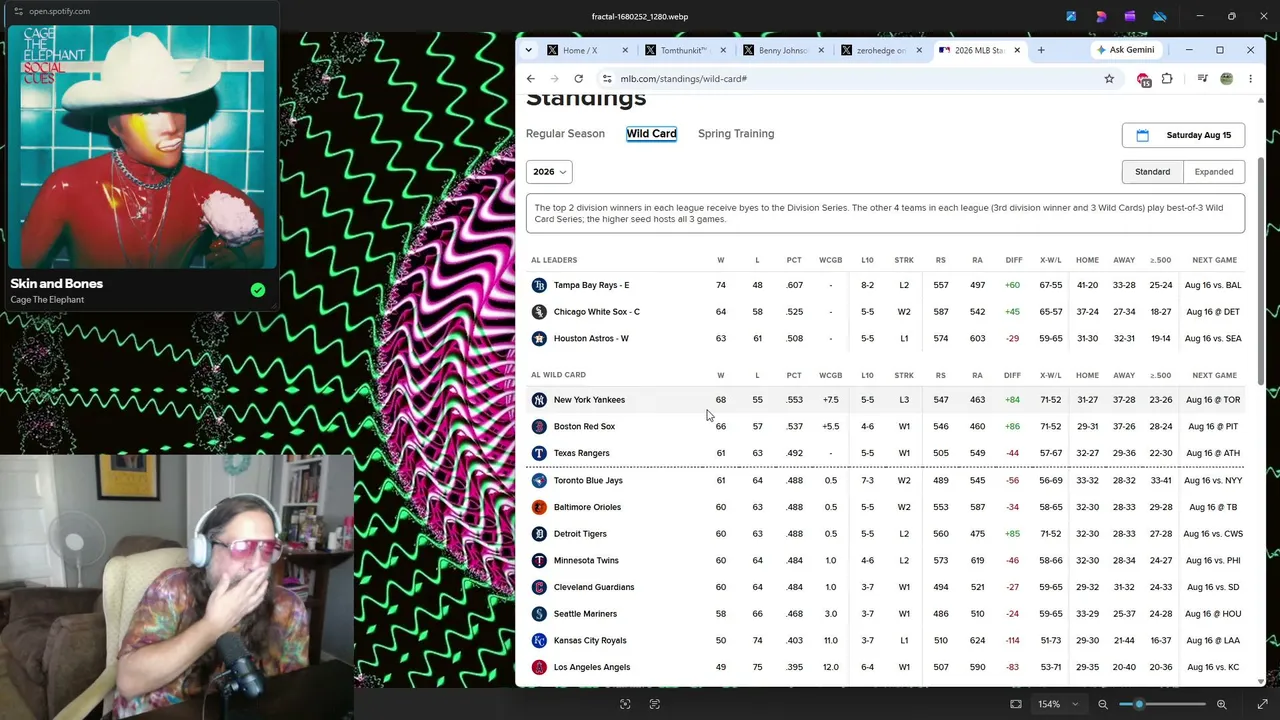Switch to Expanded standings view
The height and width of the screenshot is (720, 1280).
coord(1214,172)
